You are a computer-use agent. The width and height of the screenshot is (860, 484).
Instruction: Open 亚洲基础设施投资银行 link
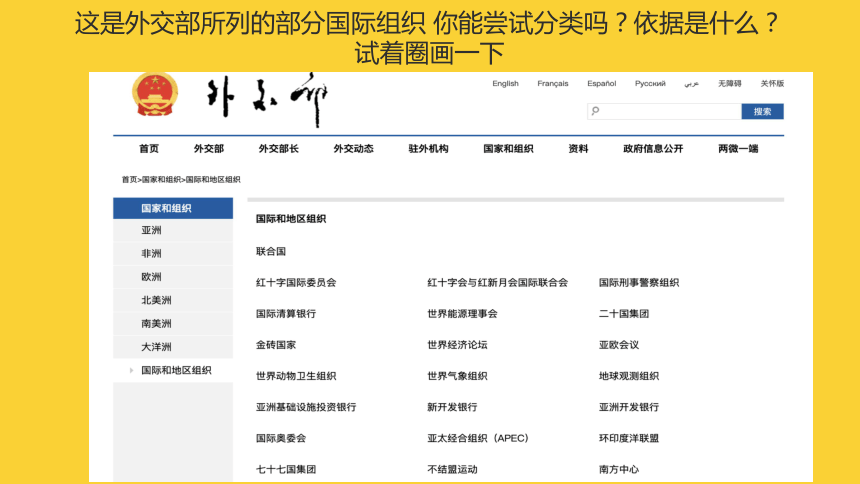tap(306, 407)
